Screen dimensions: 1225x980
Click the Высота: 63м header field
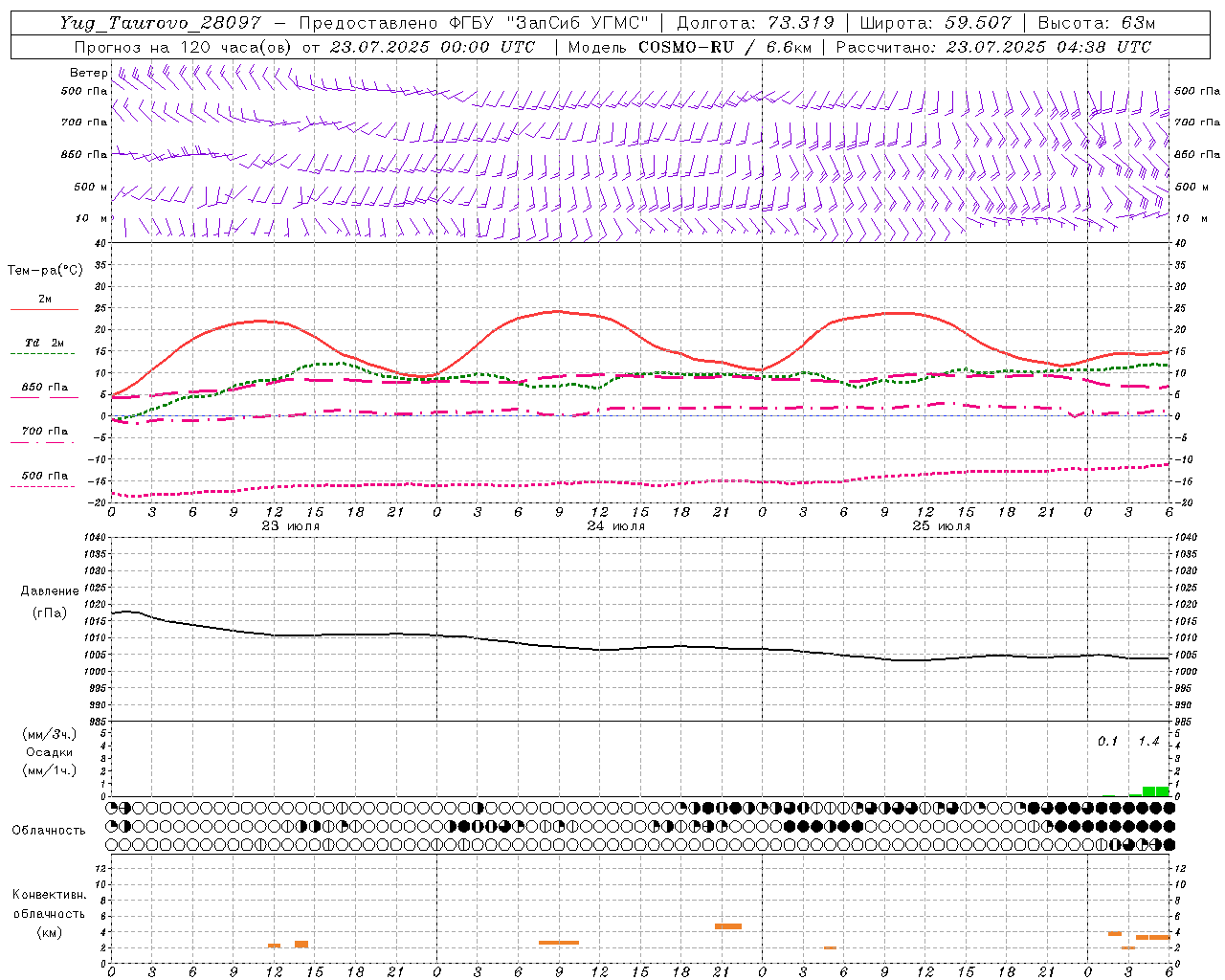(1097, 23)
